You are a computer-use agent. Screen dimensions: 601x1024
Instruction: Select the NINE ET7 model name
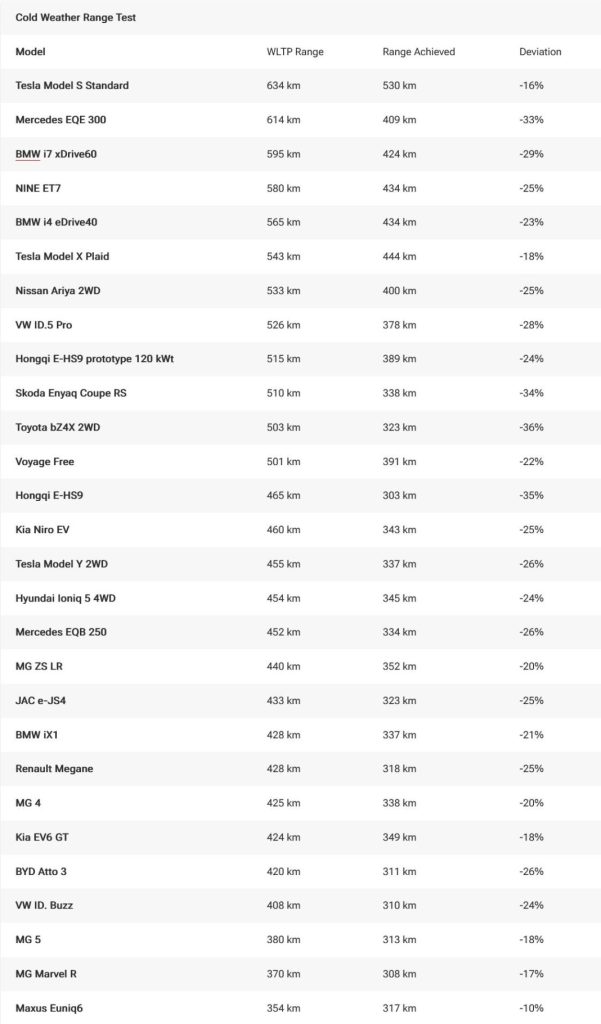coord(39,188)
